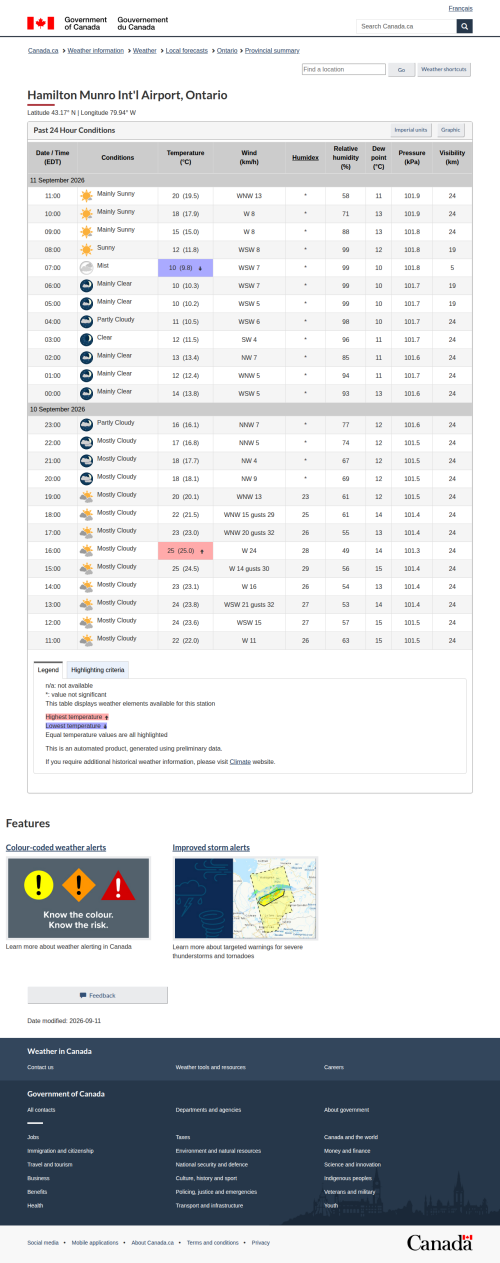This screenshot has height=1263, width=500.
Task: Click the Partly Cloudy icon at 23:00
Action: pyautogui.click(x=87, y=425)
